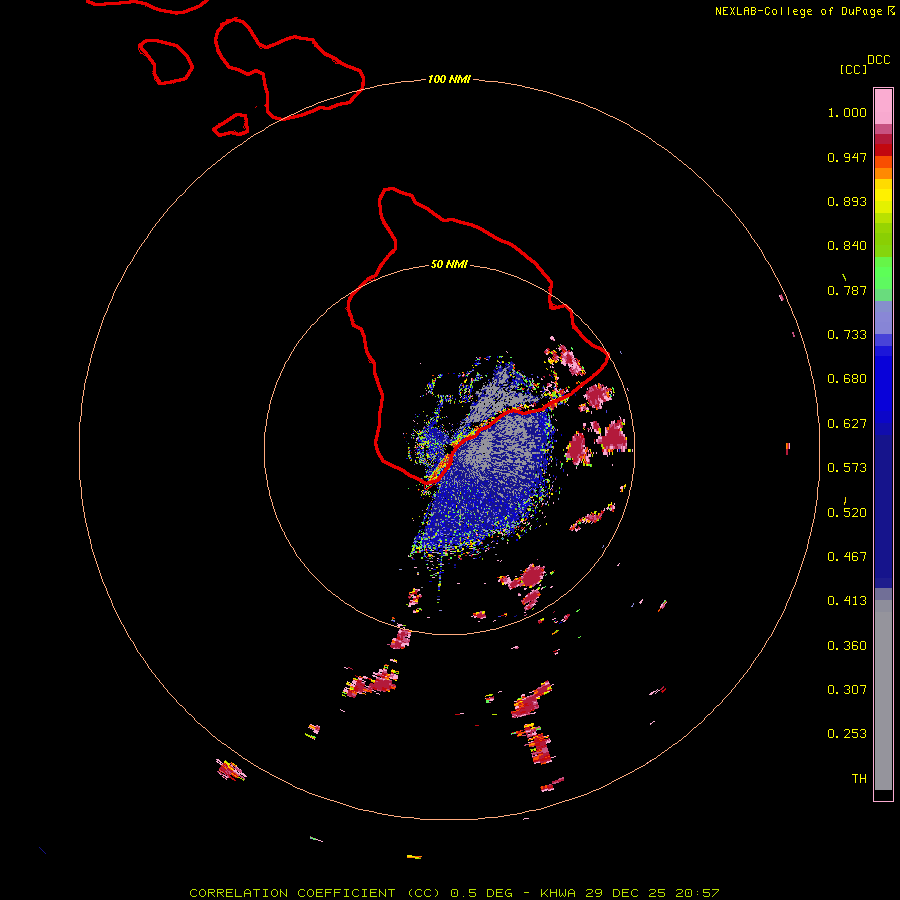This screenshot has width=900, height=900.
Task: Select the 1.000 scale value
Action: tap(847, 112)
